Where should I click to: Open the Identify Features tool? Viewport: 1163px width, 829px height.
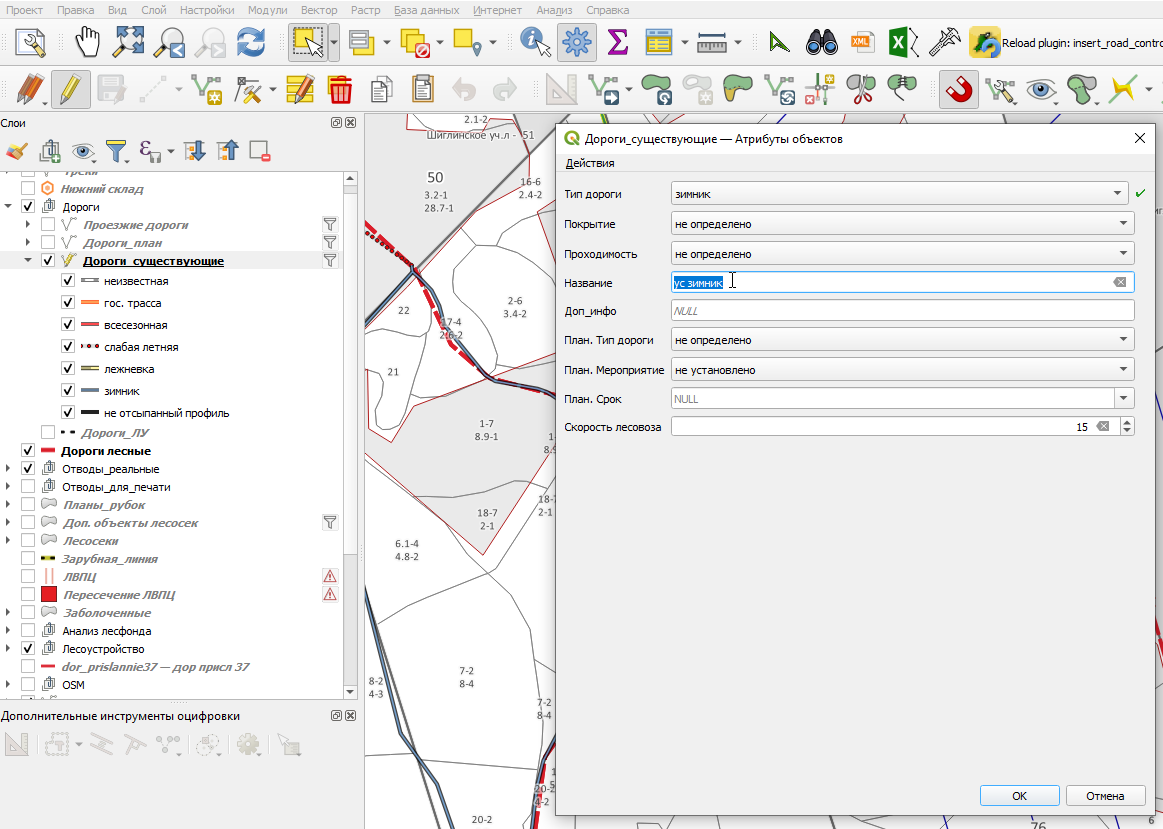[535, 42]
